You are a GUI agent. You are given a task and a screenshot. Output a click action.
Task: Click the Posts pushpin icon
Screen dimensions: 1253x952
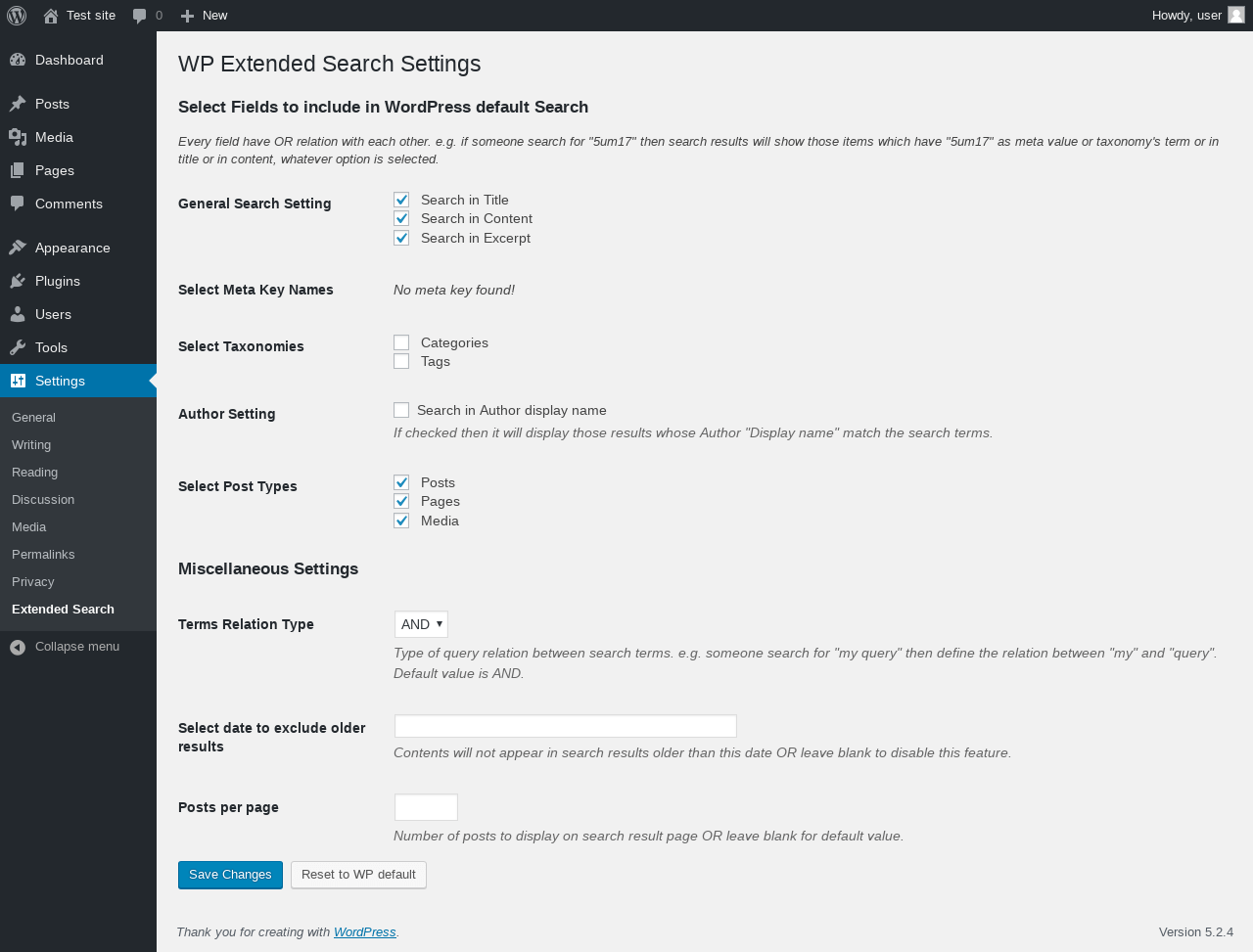click(18, 104)
